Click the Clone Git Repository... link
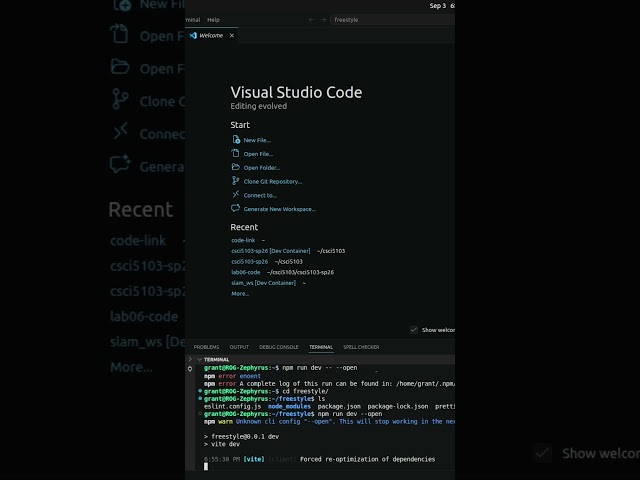 pyautogui.click(x=273, y=182)
